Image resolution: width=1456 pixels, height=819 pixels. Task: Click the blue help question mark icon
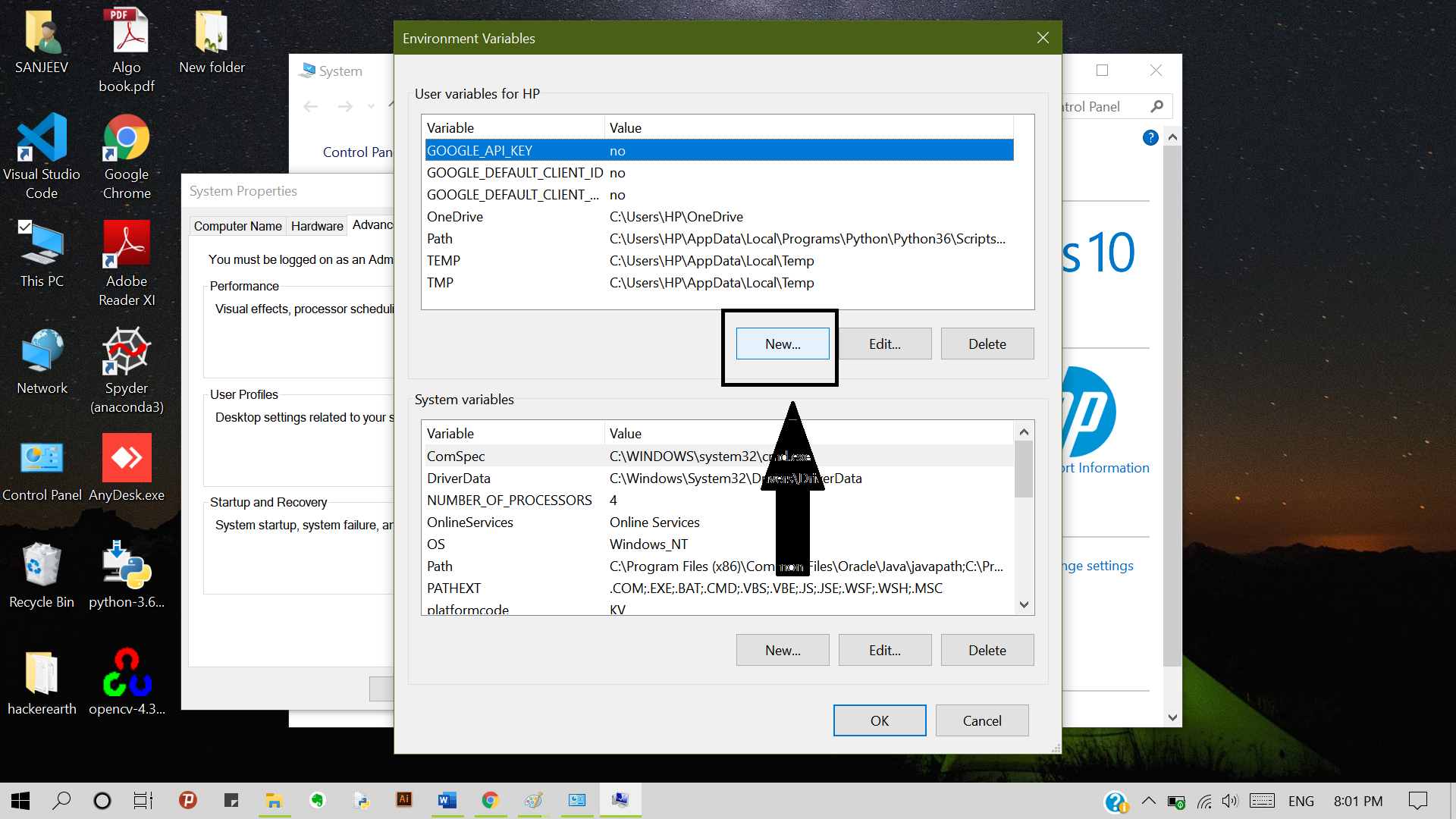(1150, 137)
